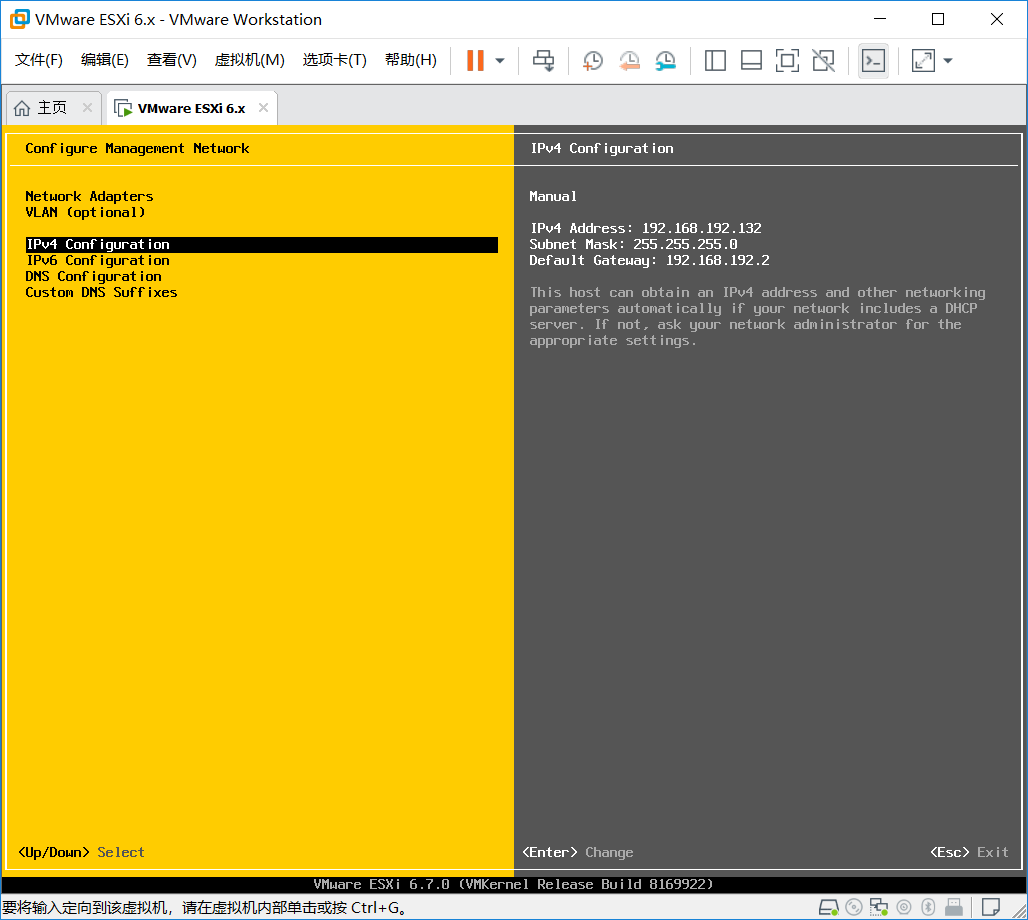Viewport: 1028px width, 920px height.
Task: Open the 文件(F) menu
Action: (39, 60)
